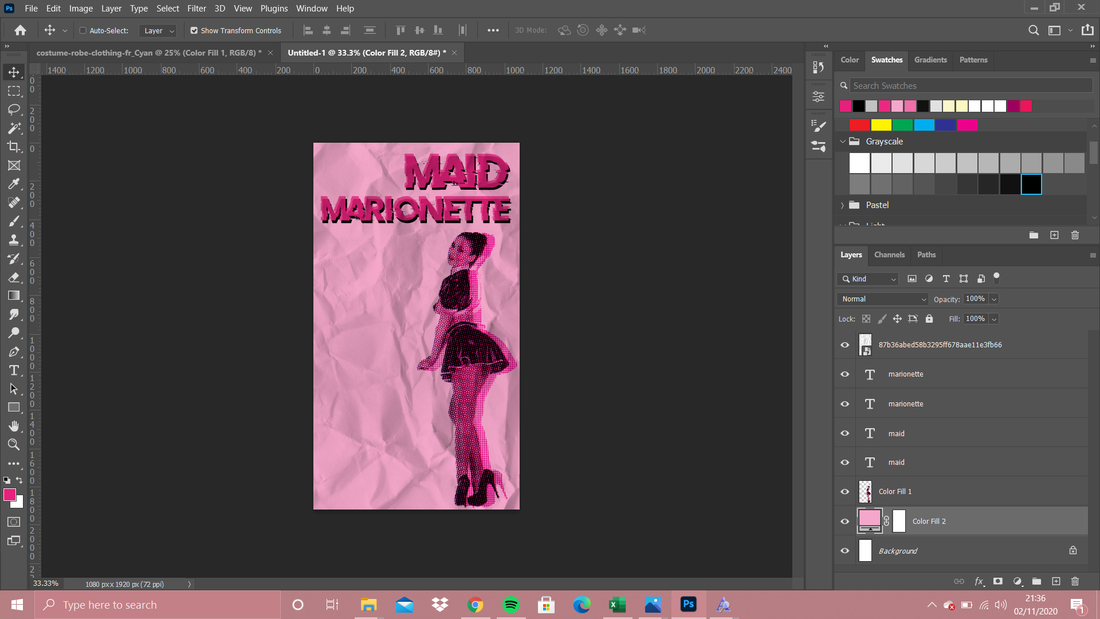Viewport: 1100px width, 619px height.
Task: Select the Hand tool
Action: (x=14, y=426)
